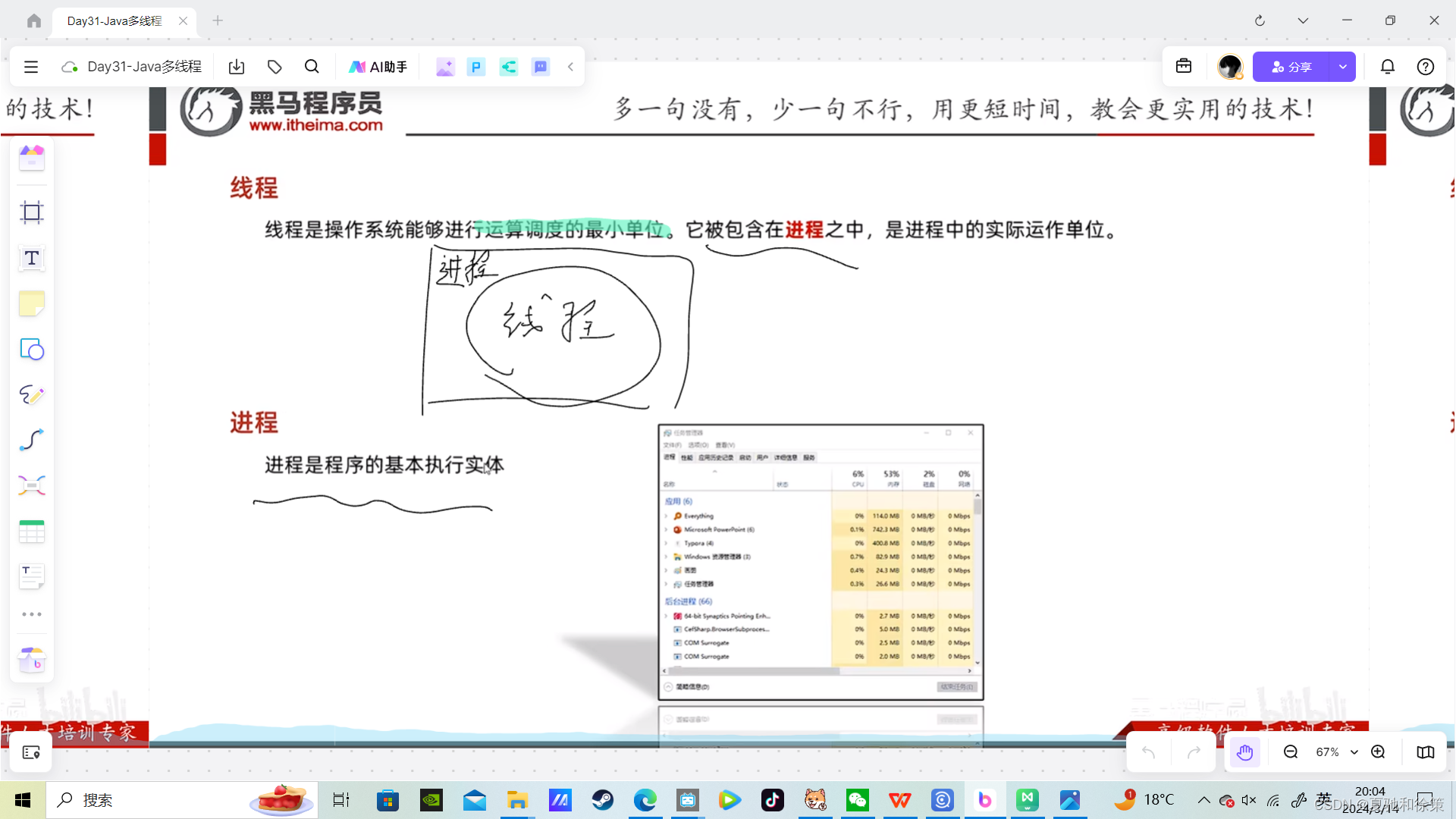Select the Shapes tool
Image resolution: width=1456 pixels, height=819 pixels.
(x=32, y=350)
